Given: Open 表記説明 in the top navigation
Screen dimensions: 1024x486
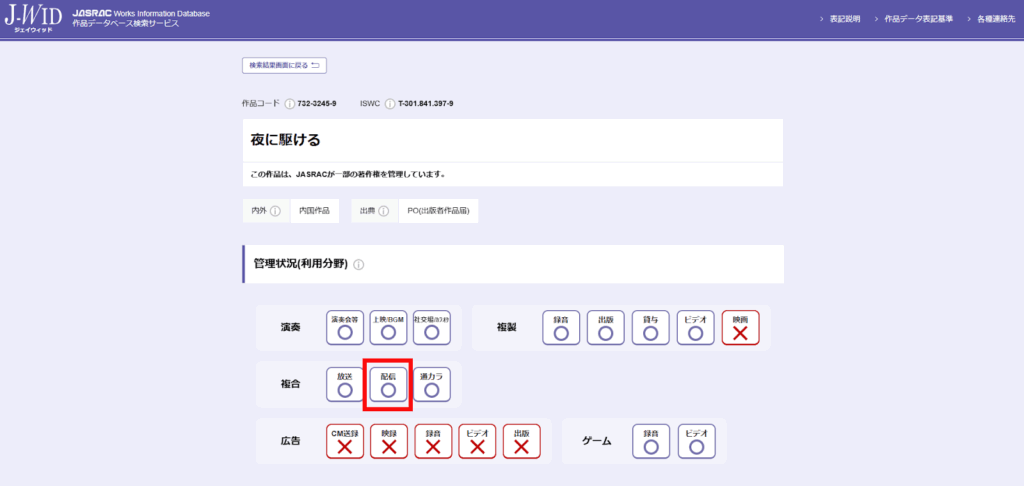Looking at the screenshot, I should point(841,19).
